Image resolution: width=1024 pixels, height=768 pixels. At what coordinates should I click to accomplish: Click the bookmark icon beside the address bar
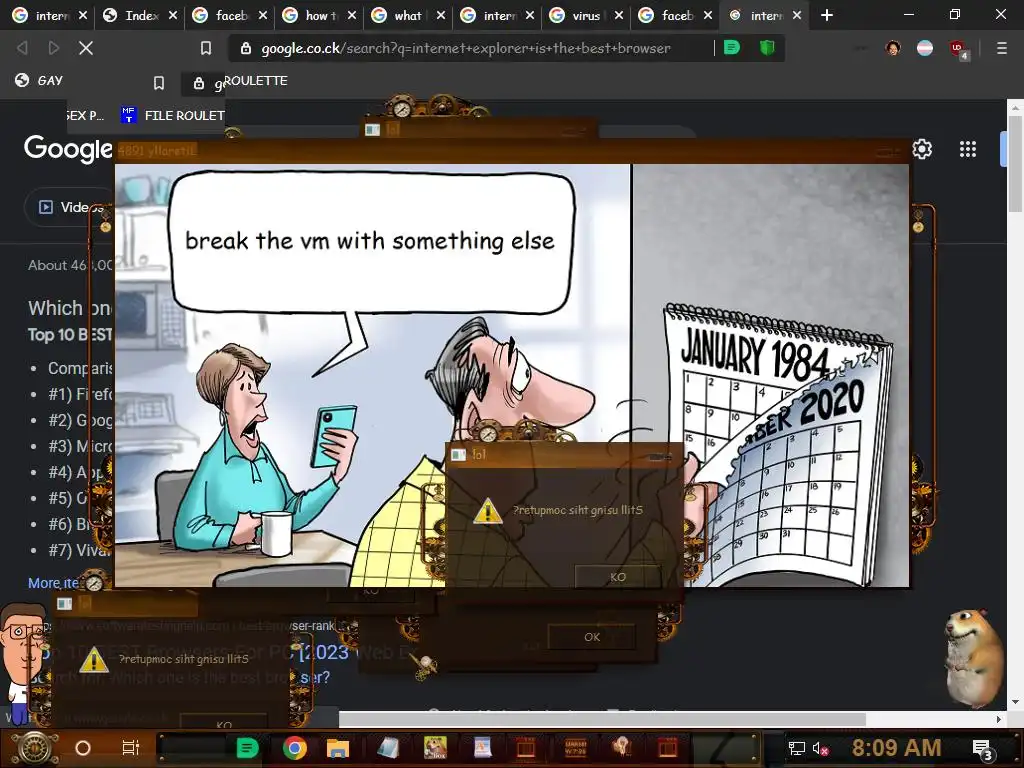click(206, 48)
